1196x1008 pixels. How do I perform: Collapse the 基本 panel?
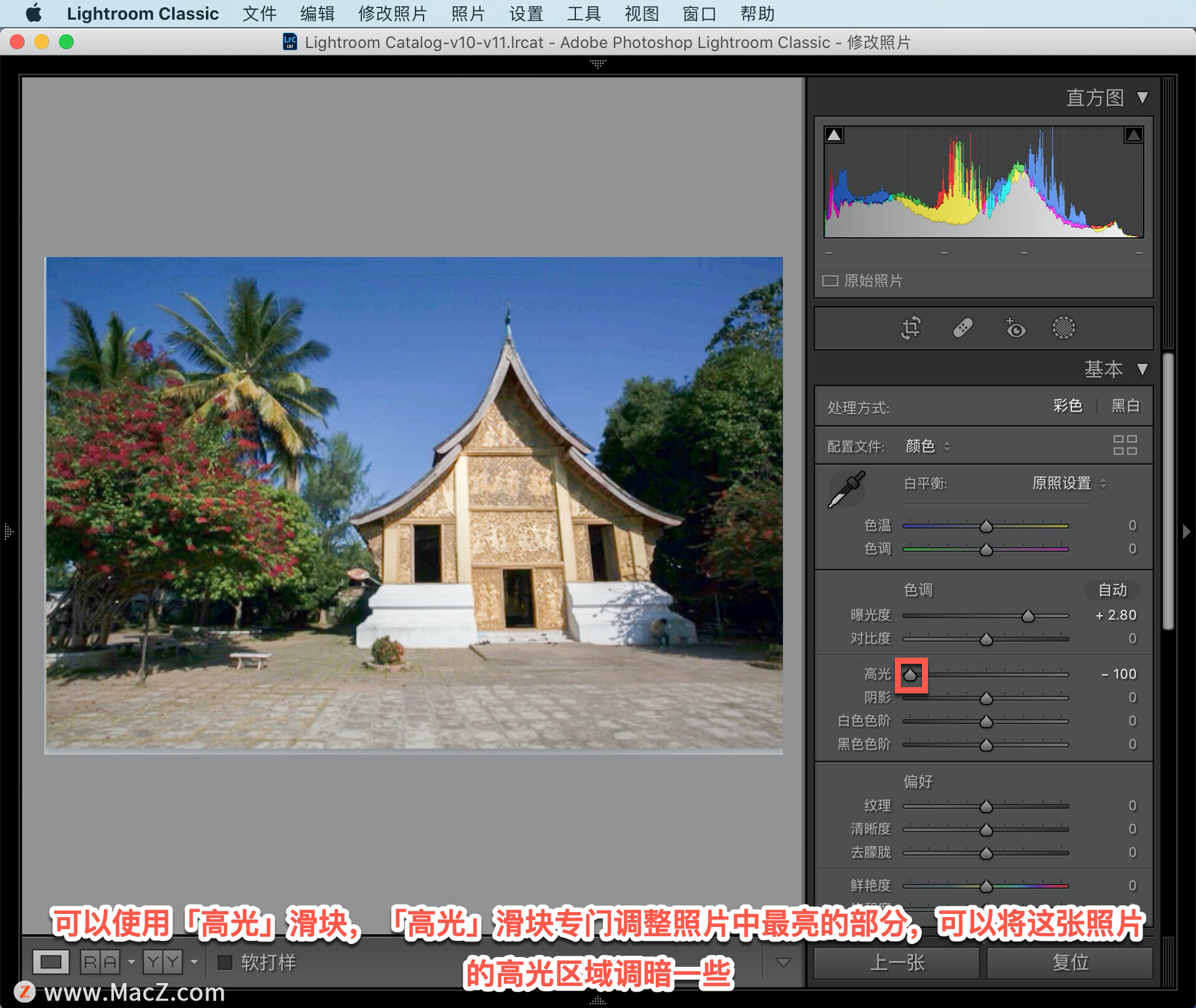(x=1142, y=369)
